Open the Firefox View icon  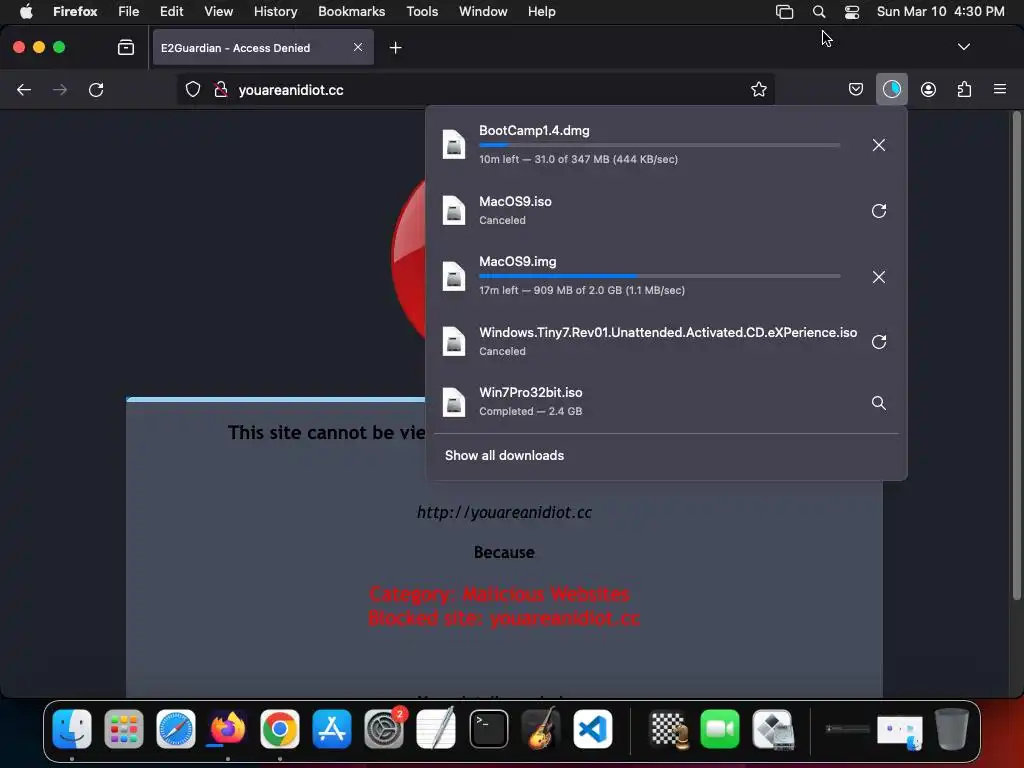coord(126,47)
